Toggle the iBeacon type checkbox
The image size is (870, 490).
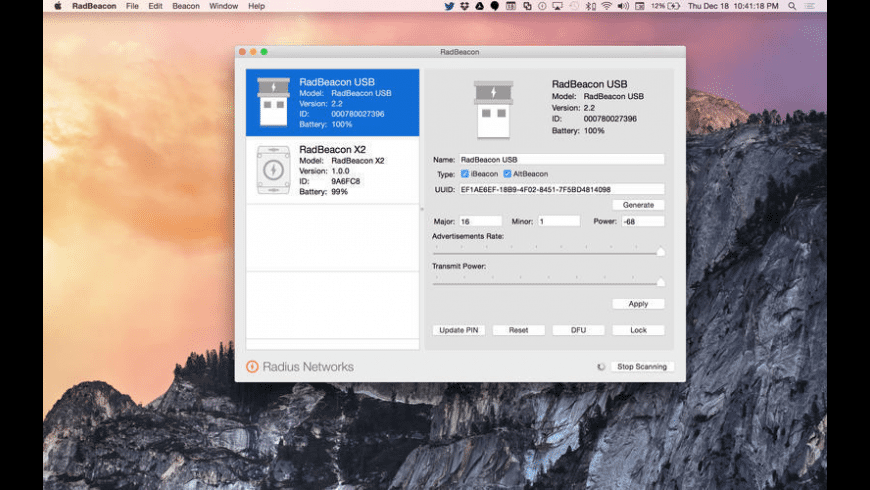(x=465, y=174)
